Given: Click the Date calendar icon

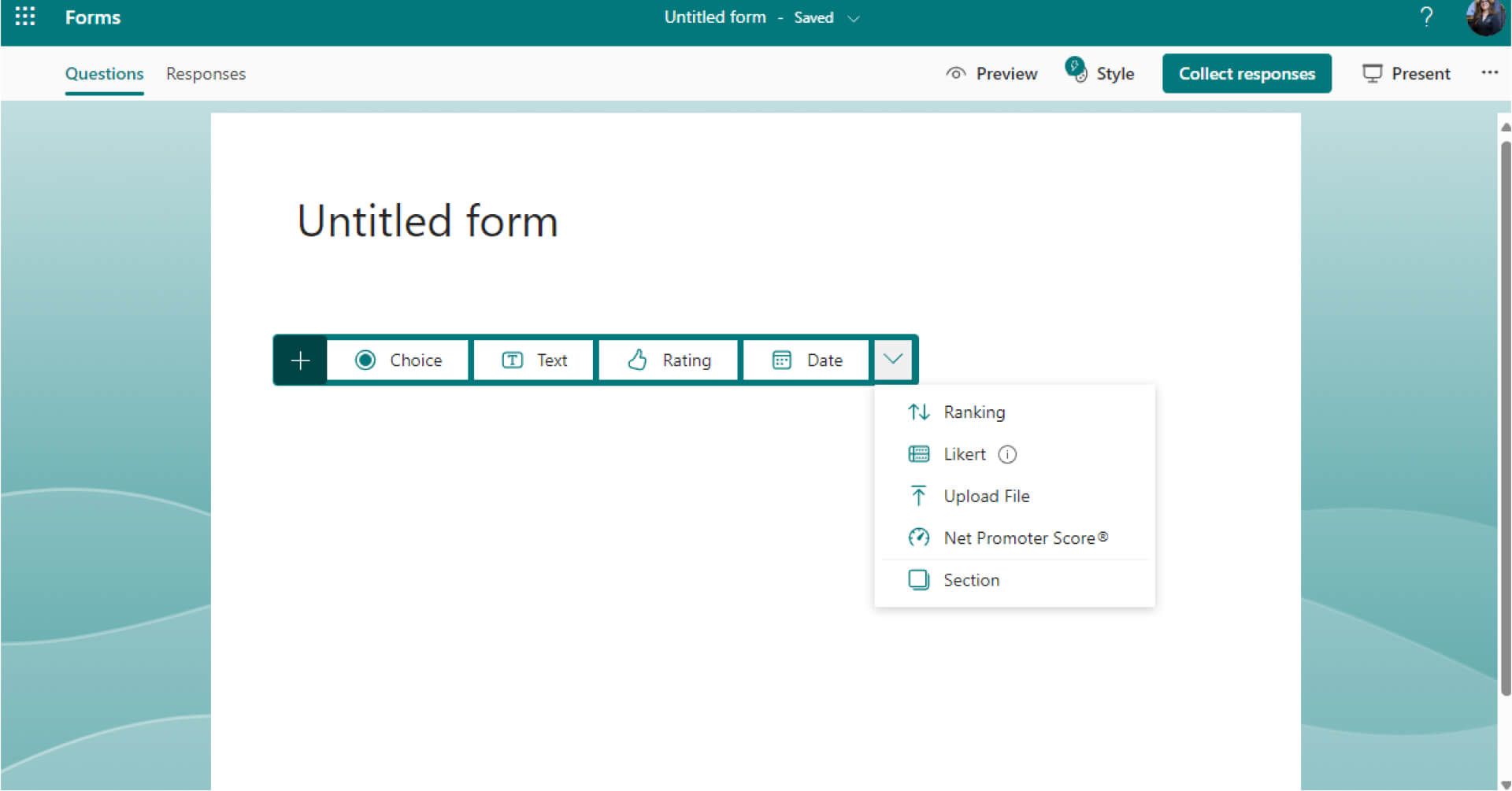Looking at the screenshot, I should [x=781, y=360].
